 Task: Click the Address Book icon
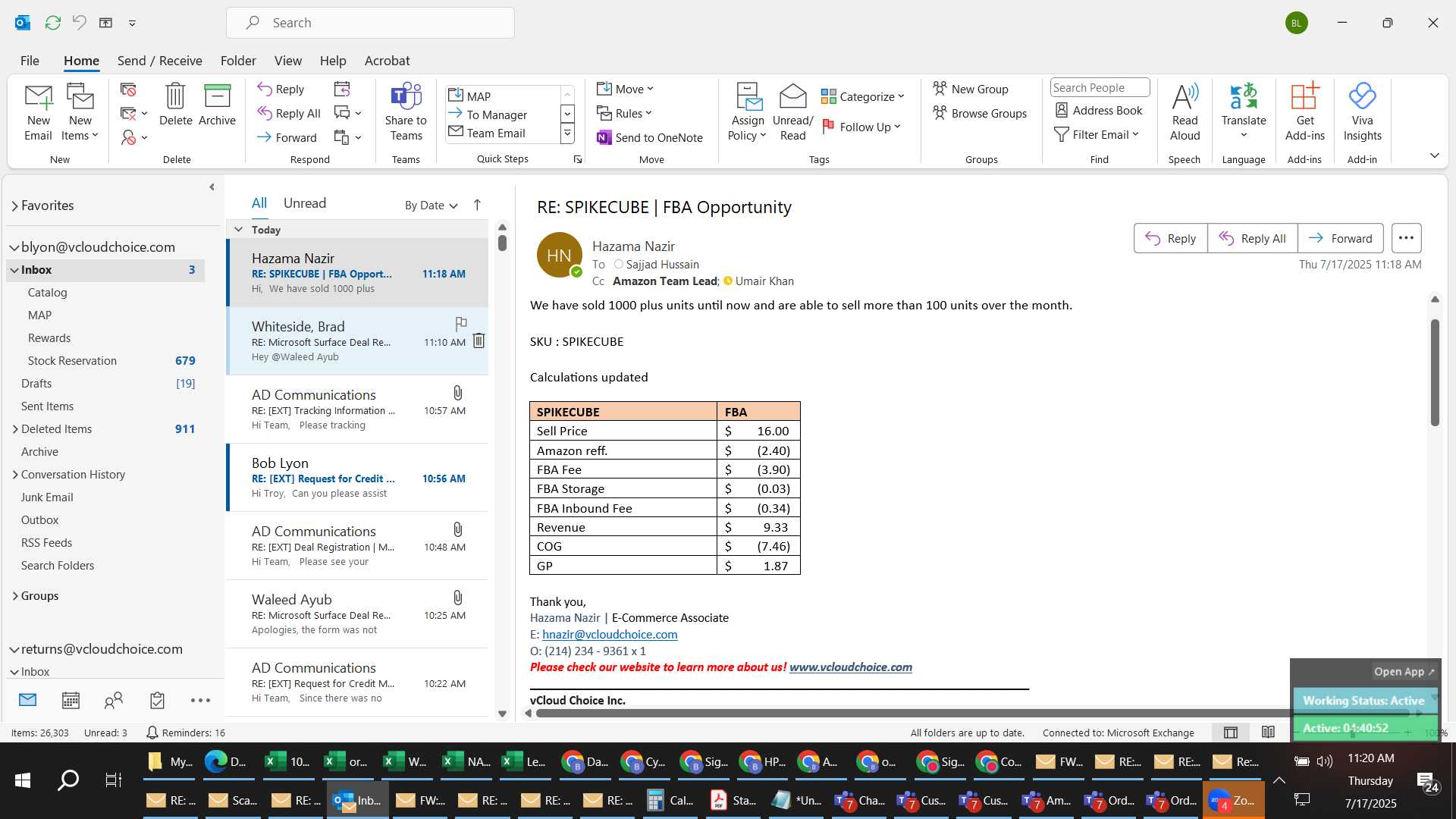point(1062,110)
